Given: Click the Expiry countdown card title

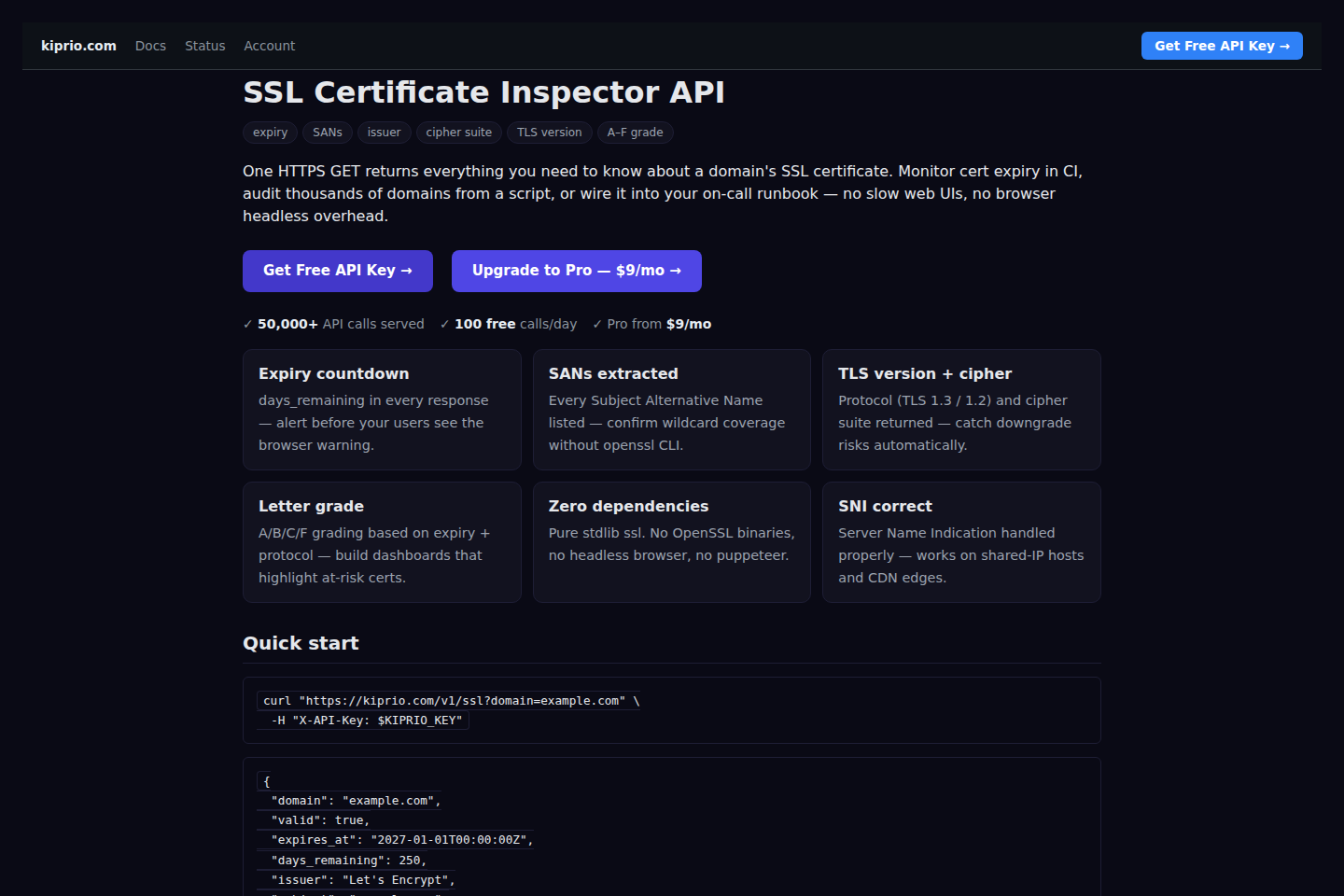Looking at the screenshot, I should [x=333, y=373].
